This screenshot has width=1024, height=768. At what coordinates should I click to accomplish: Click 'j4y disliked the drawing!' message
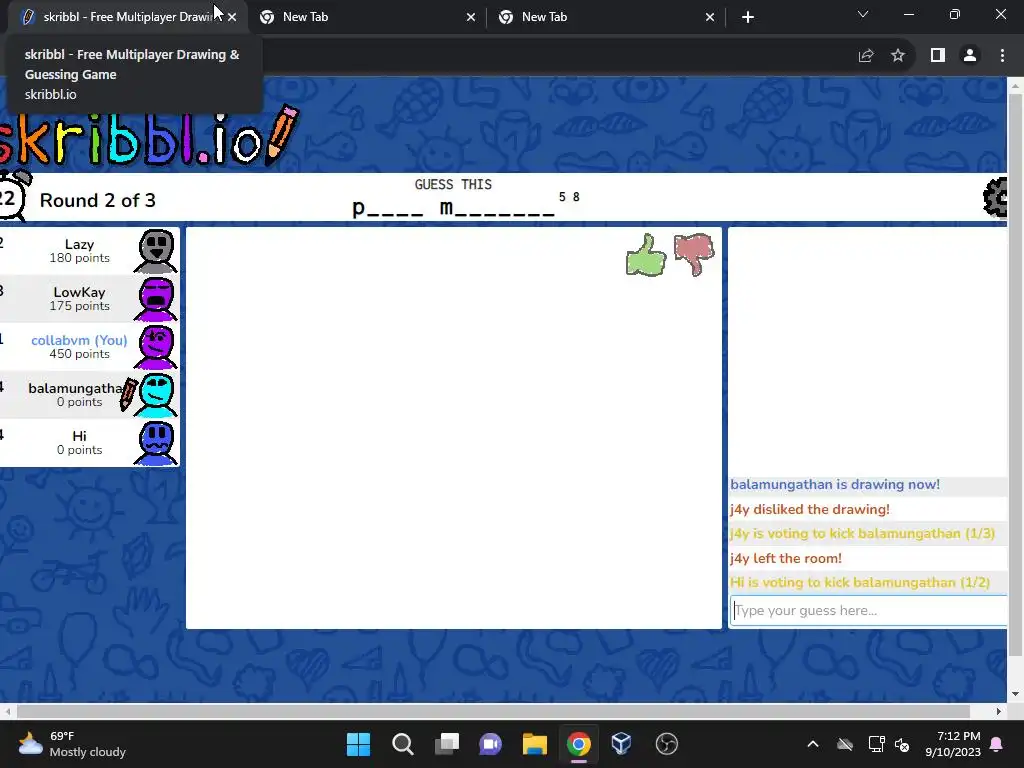click(x=810, y=509)
